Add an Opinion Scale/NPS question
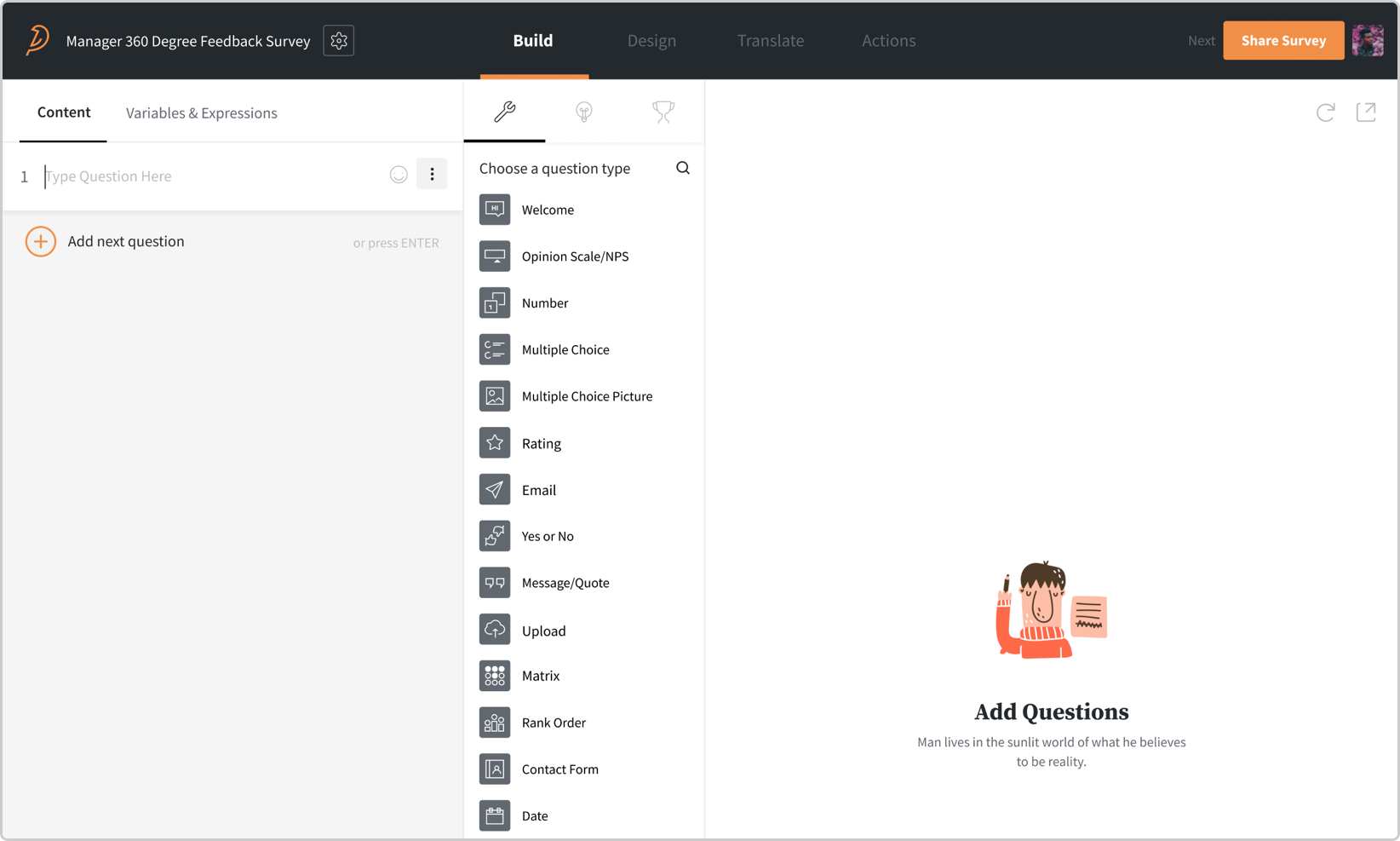The image size is (1400, 841). [575, 256]
